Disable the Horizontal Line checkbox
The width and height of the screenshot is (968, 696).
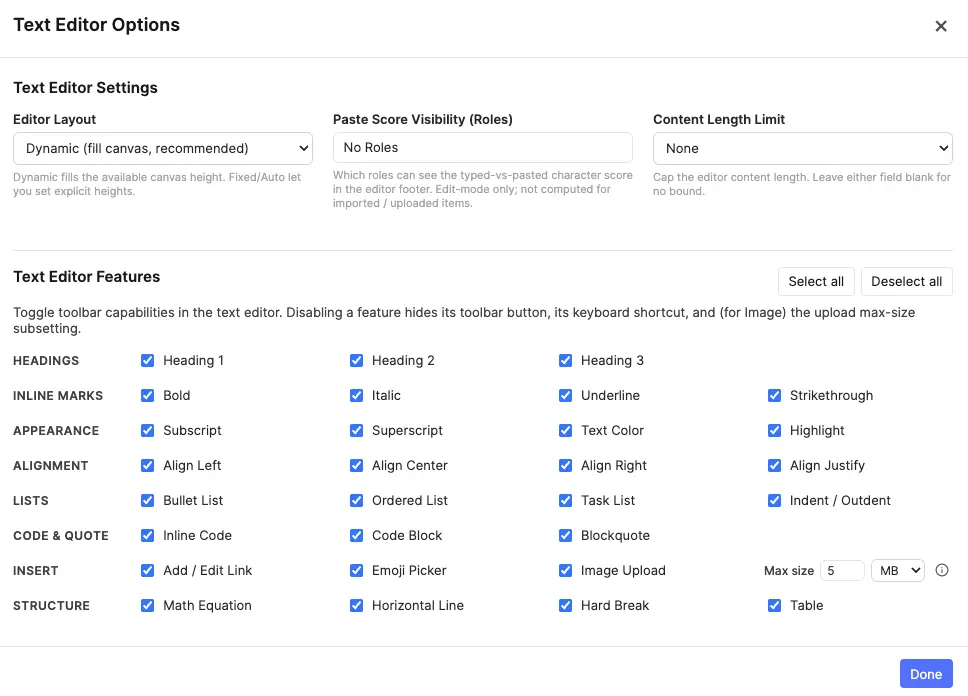coord(356,605)
